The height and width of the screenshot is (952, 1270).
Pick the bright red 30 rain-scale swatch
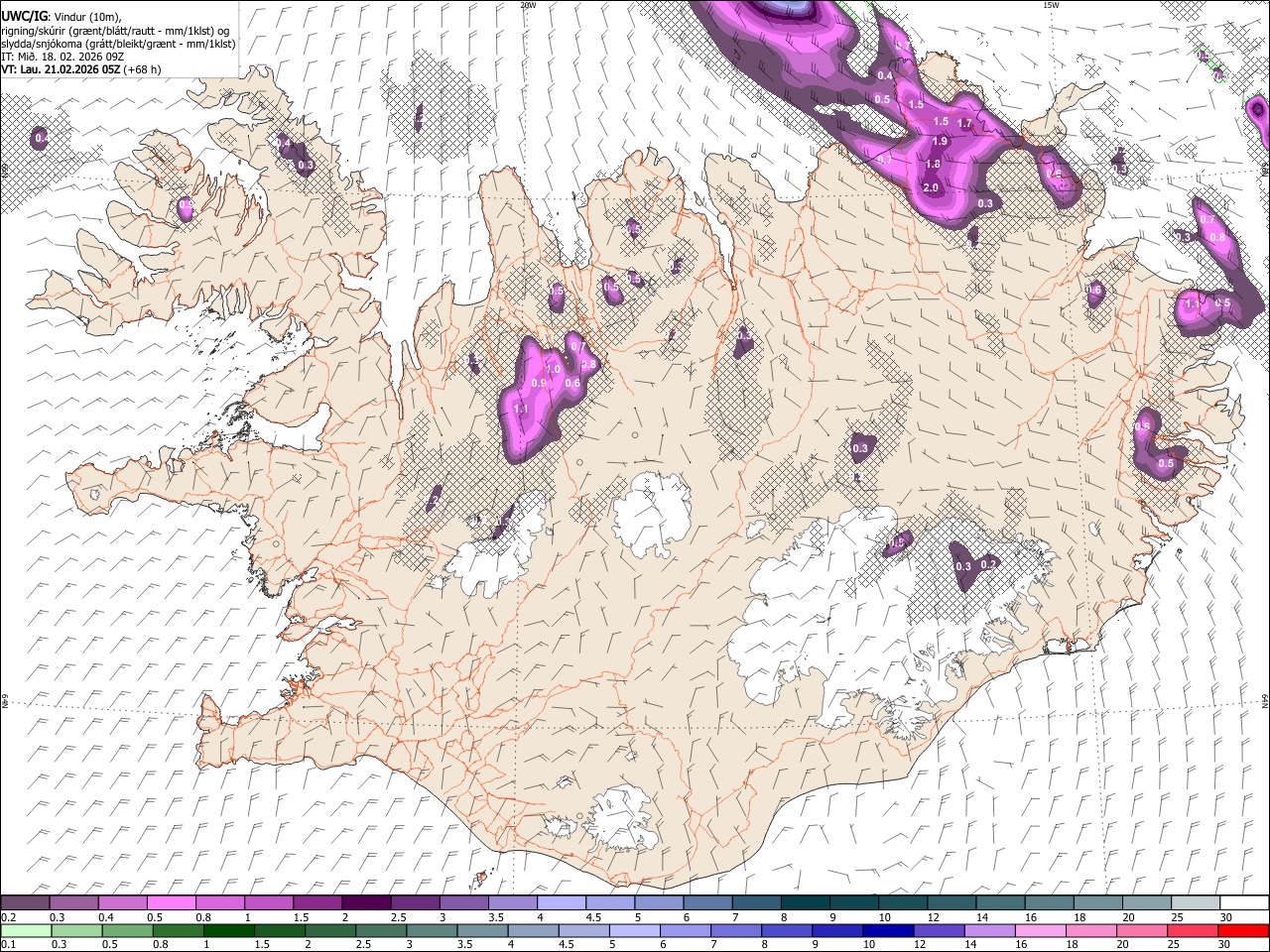1242,930
